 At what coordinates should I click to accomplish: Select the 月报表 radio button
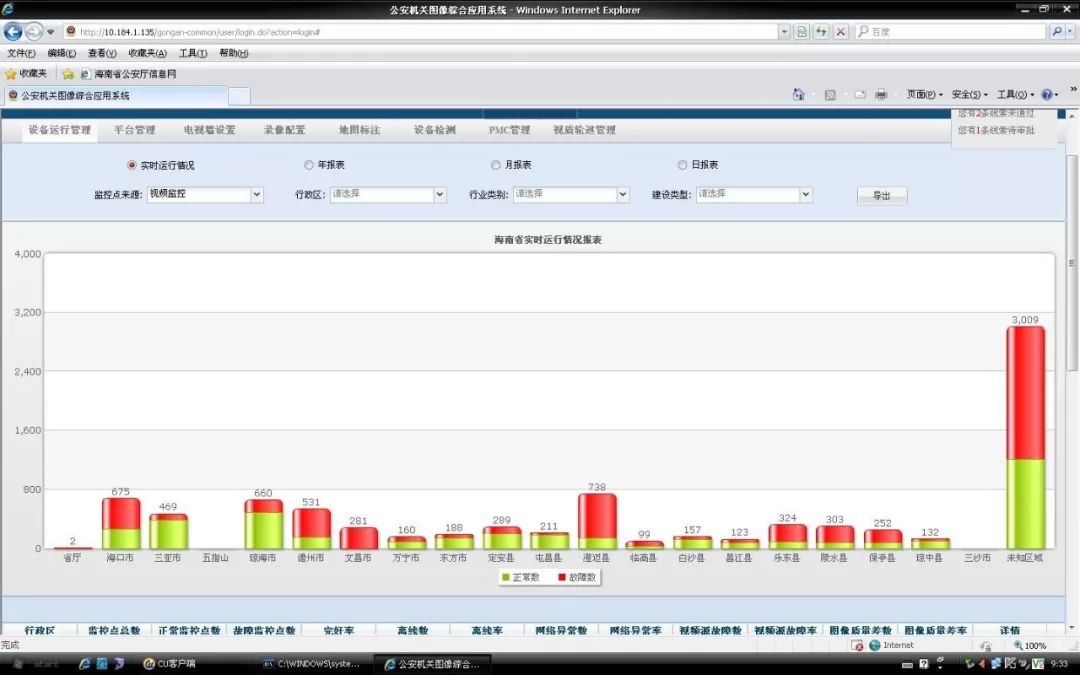click(x=495, y=165)
